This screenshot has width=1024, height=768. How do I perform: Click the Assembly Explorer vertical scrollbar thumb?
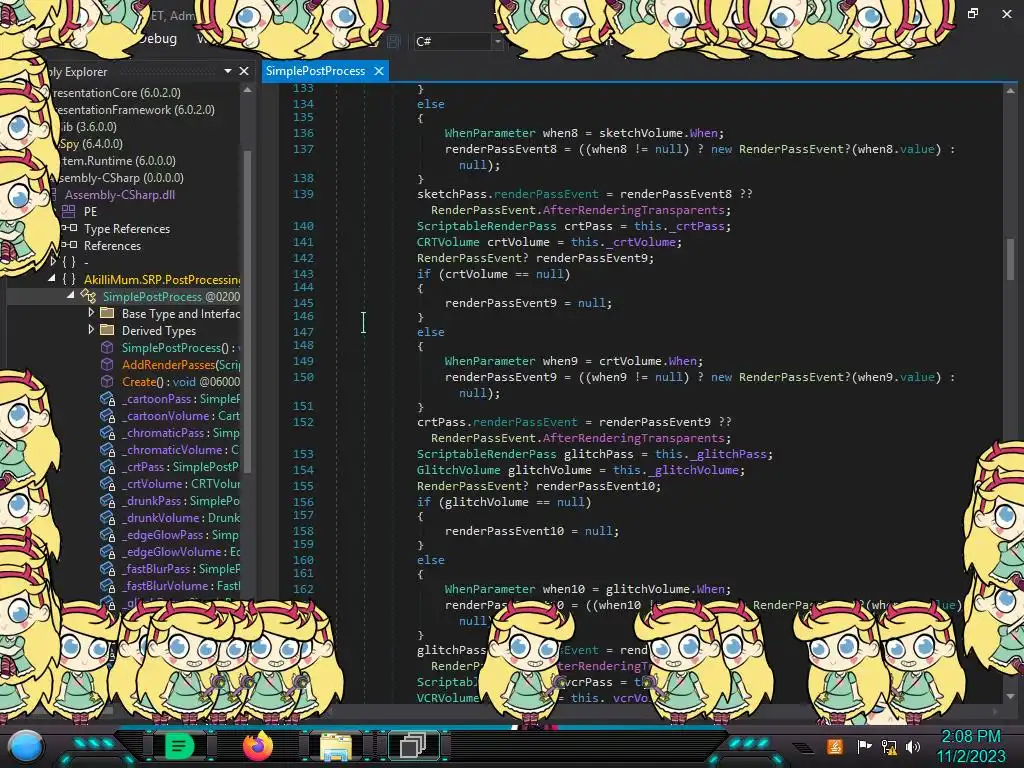point(248,312)
